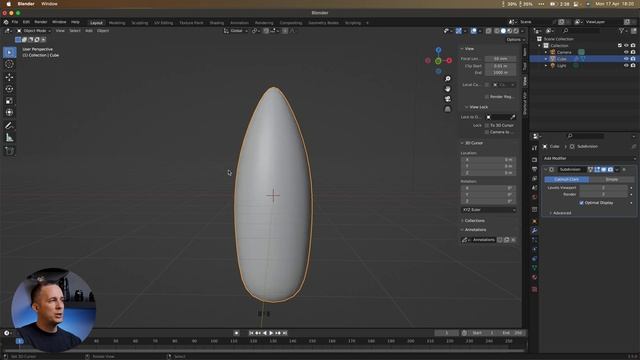Open the Global transform orientation dropdown
Screen dimensions: 640x360
[x=236, y=31]
